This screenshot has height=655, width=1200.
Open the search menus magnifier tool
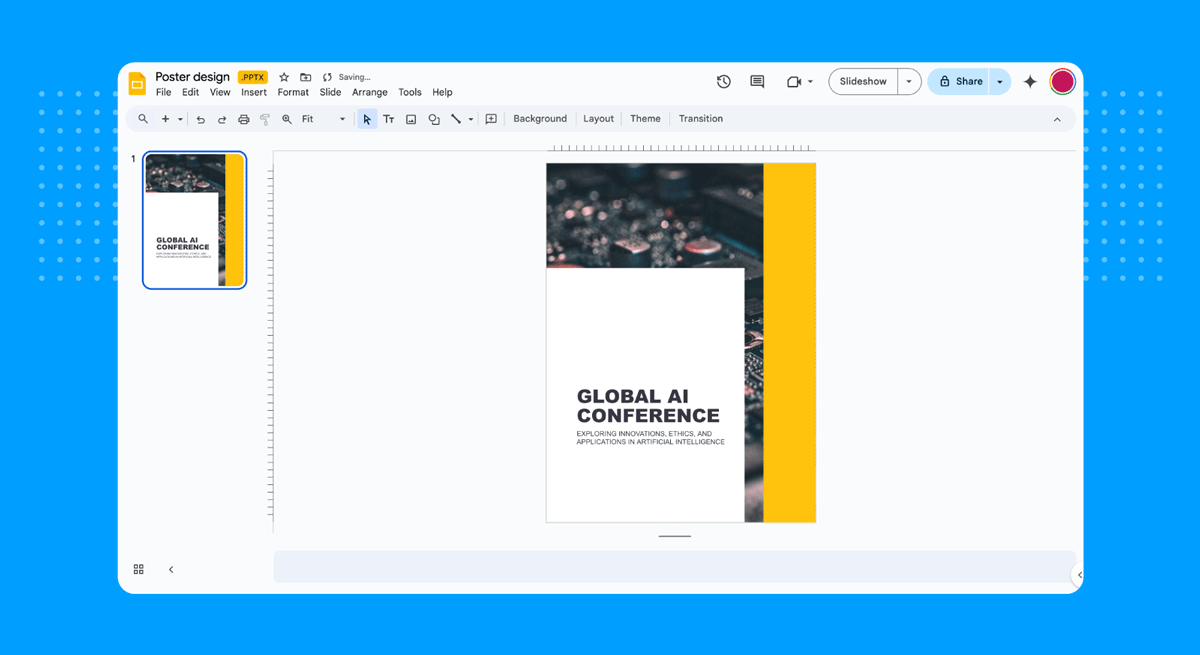click(143, 119)
